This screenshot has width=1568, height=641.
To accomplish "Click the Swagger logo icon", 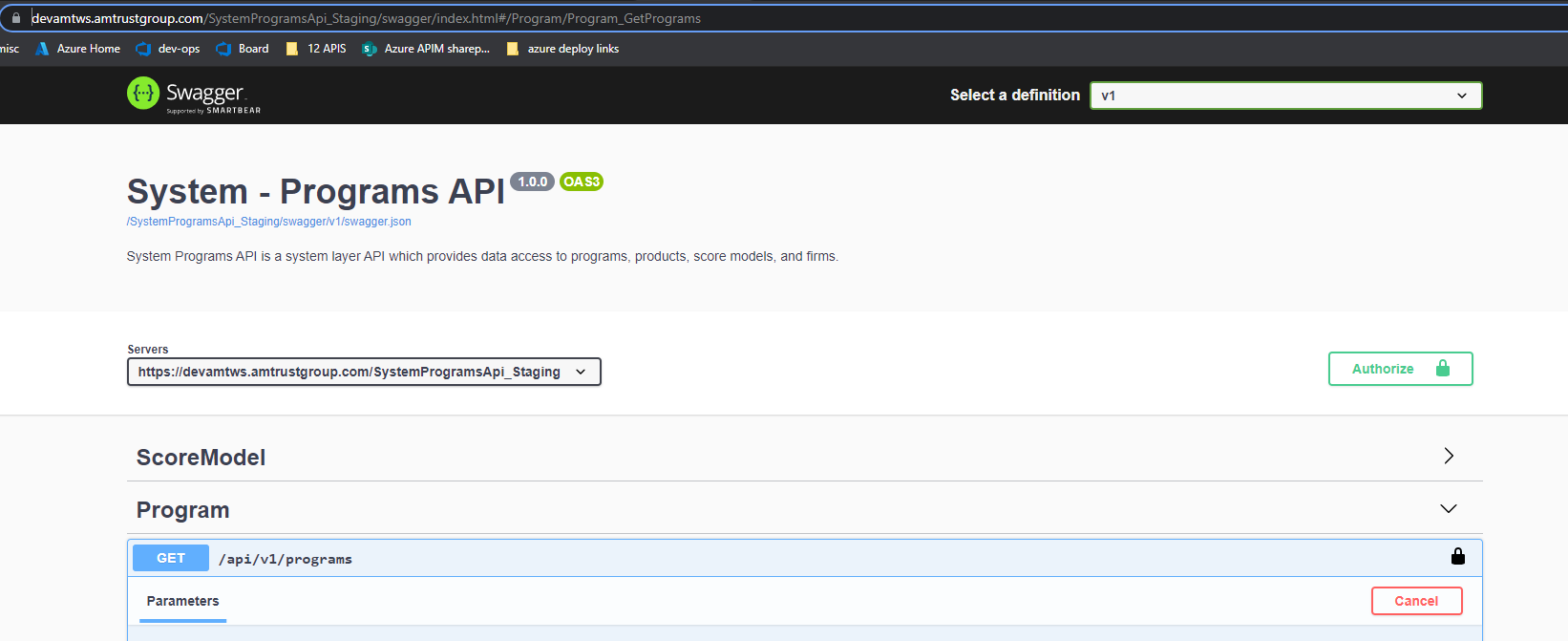I will pos(143,93).
